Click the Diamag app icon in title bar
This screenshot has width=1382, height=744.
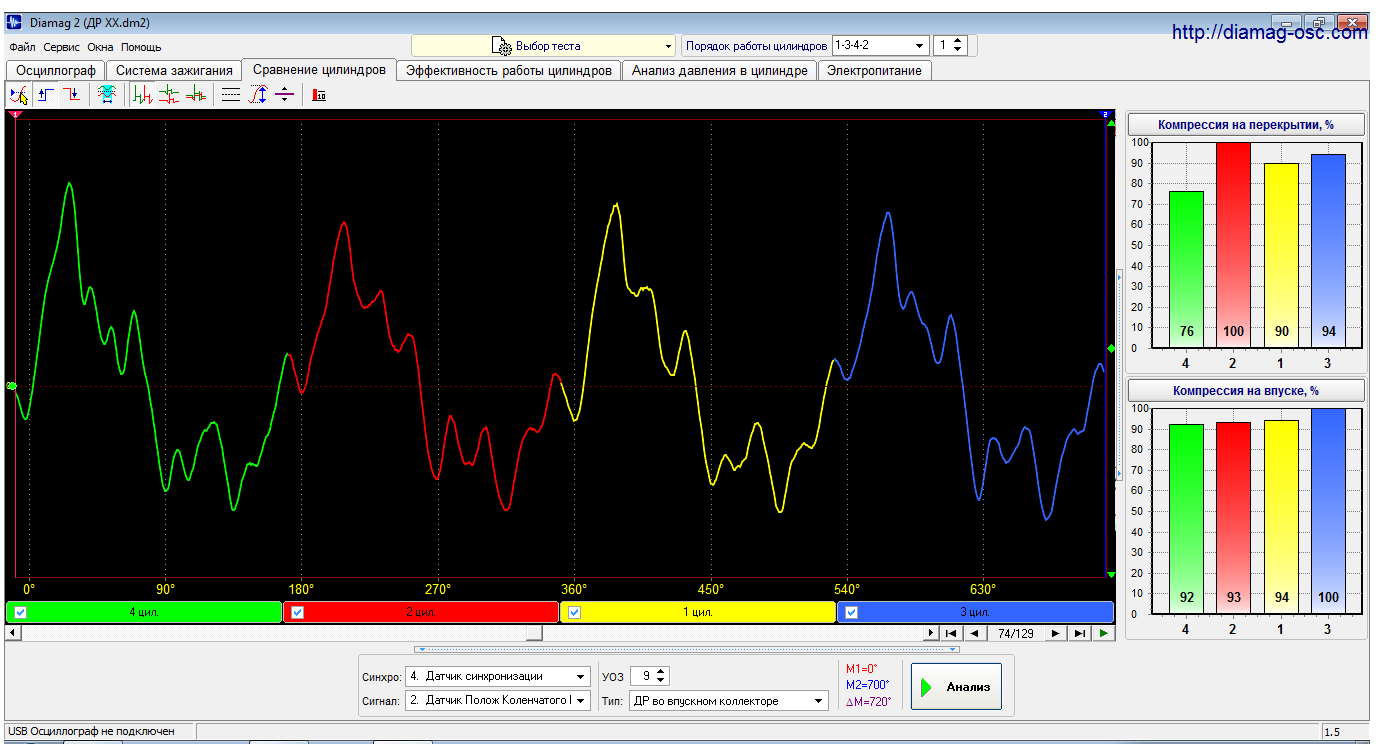click(15, 23)
